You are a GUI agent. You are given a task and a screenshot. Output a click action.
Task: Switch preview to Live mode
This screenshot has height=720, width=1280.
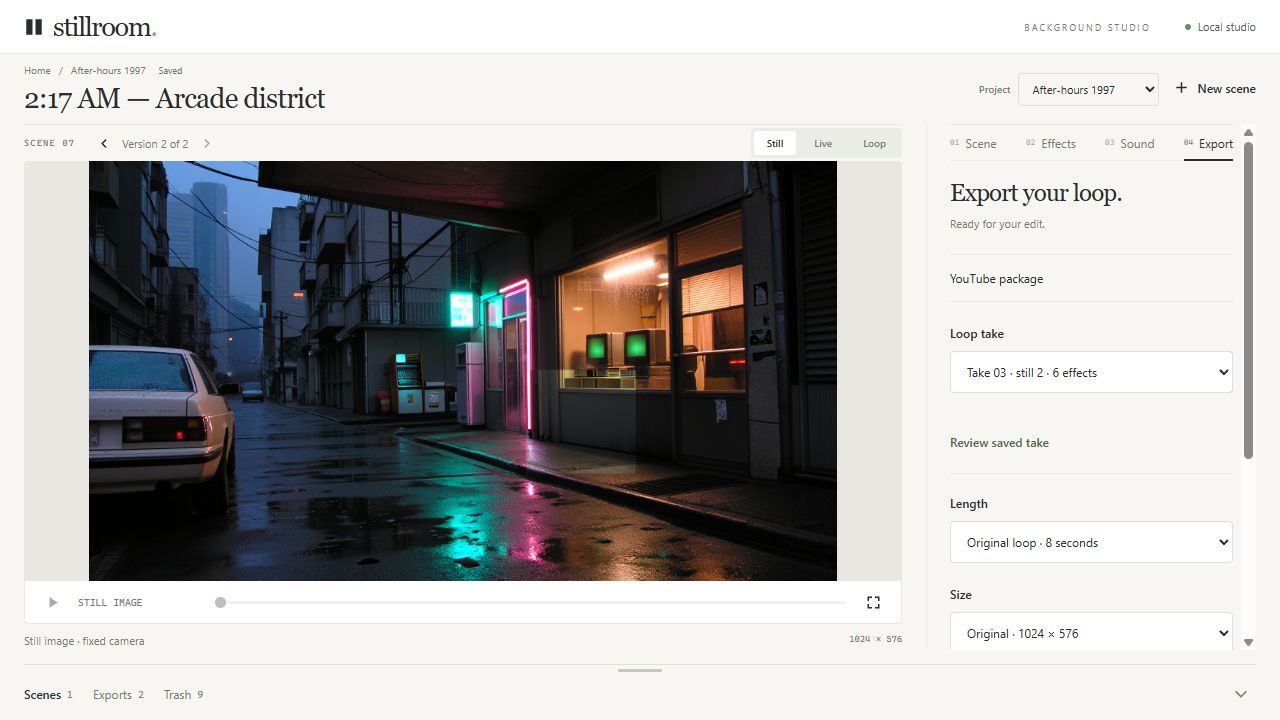tap(823, 143)
